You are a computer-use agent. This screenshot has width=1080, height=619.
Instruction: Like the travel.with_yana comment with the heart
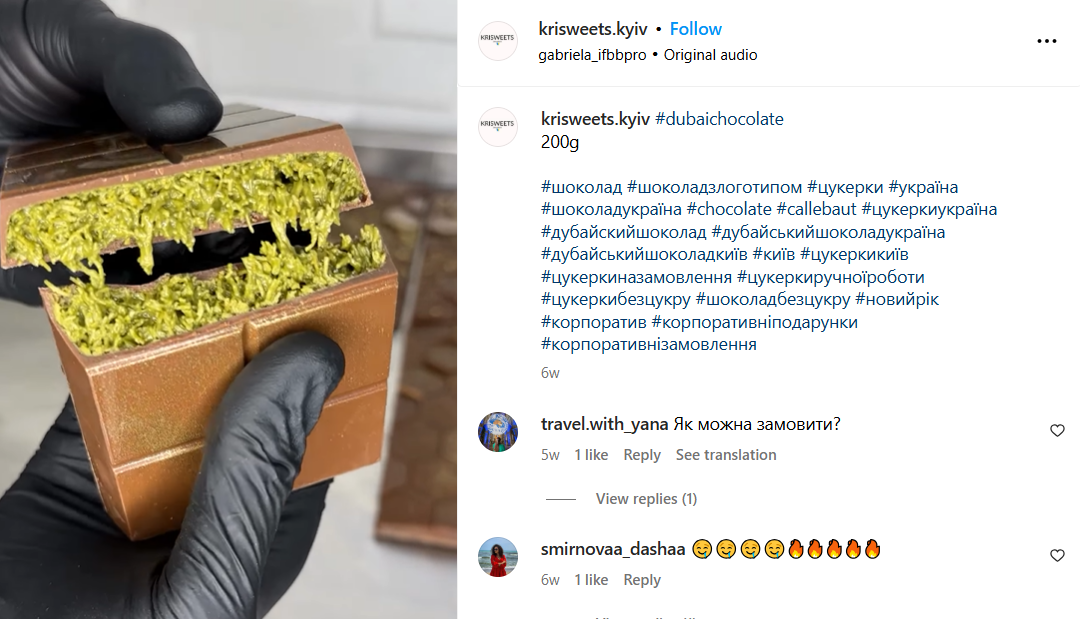pos(1057,430)
